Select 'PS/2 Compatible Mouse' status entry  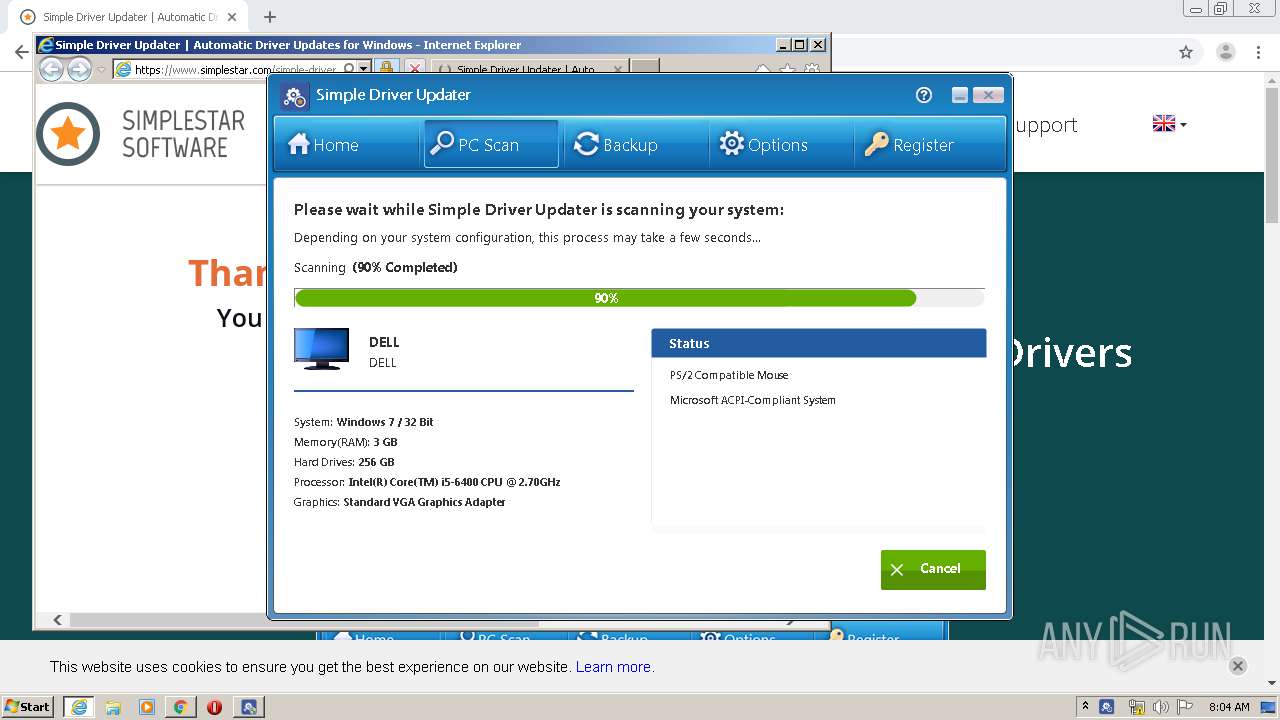tap(729, 375)
